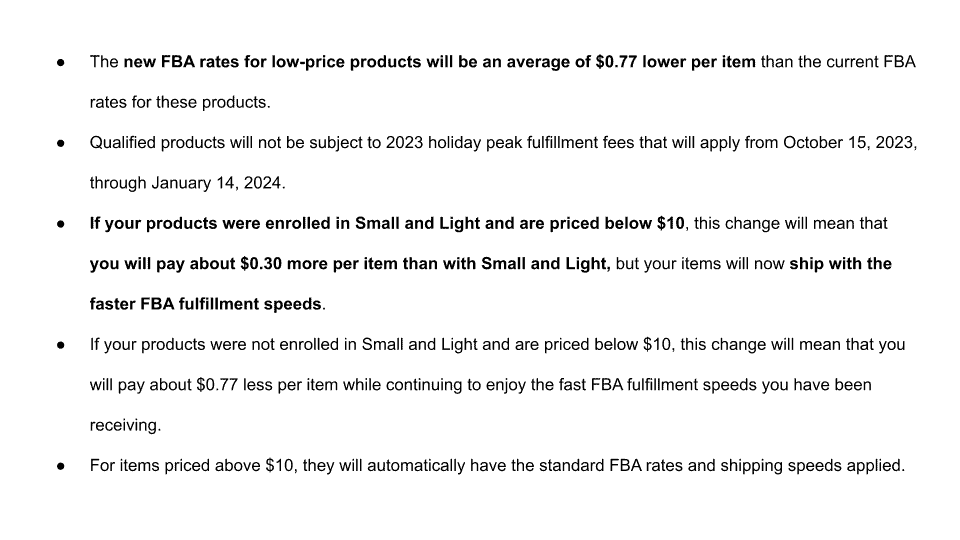Click bold text "faster FBA fulfillment speeds"
This screenshot has width=960, height=540.
[x=205, y=304]
